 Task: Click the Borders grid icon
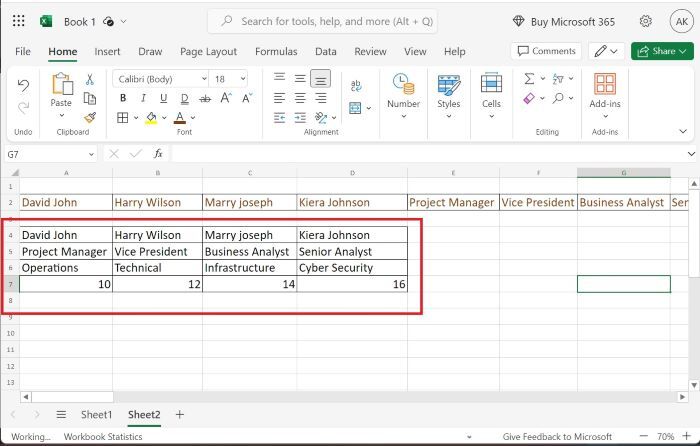(x=122, y=117)
